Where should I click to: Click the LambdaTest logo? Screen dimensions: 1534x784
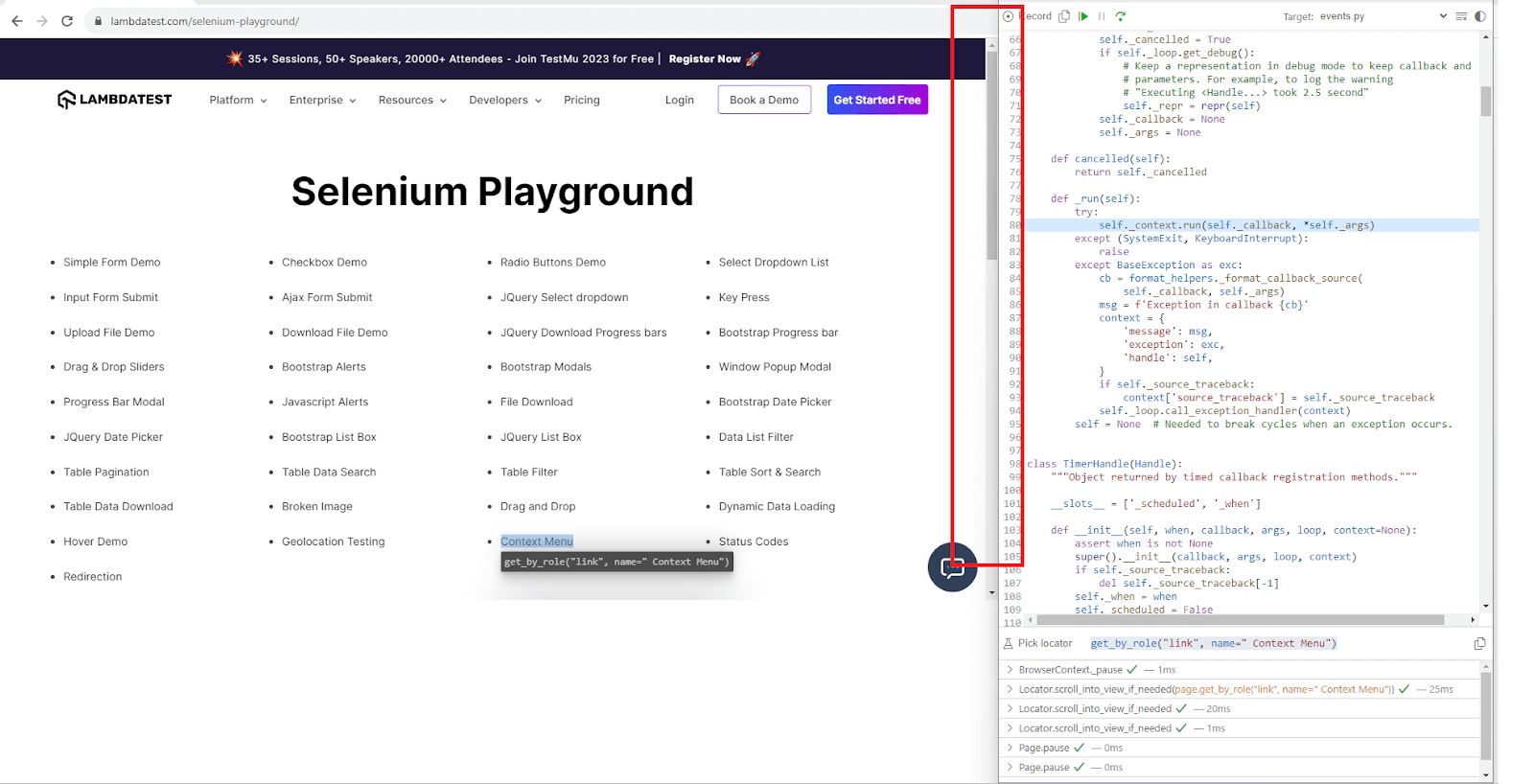click(x=114, y=100)
